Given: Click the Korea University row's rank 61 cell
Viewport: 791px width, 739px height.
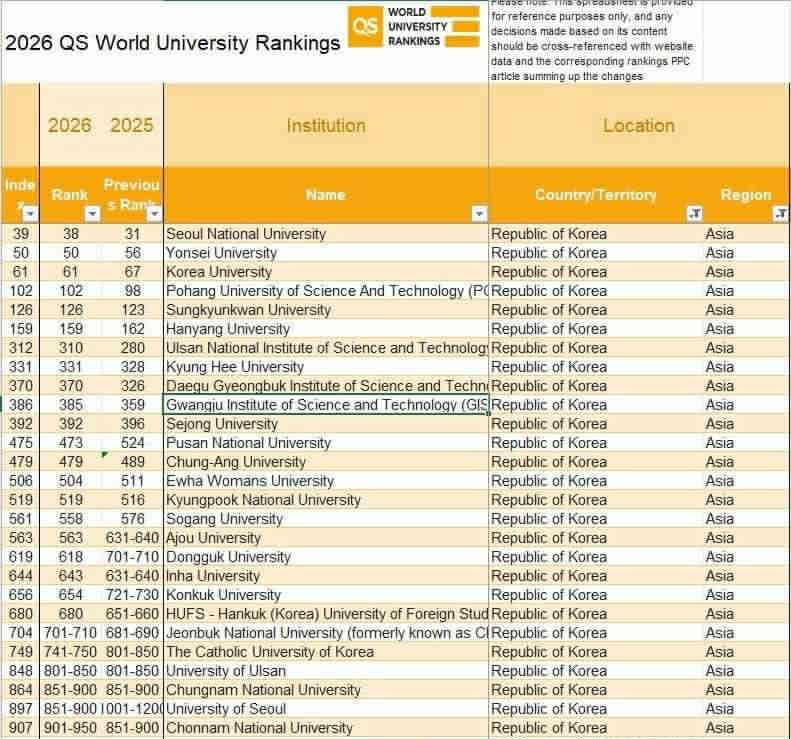Looking at the screenshot, I should pos(71,272).
